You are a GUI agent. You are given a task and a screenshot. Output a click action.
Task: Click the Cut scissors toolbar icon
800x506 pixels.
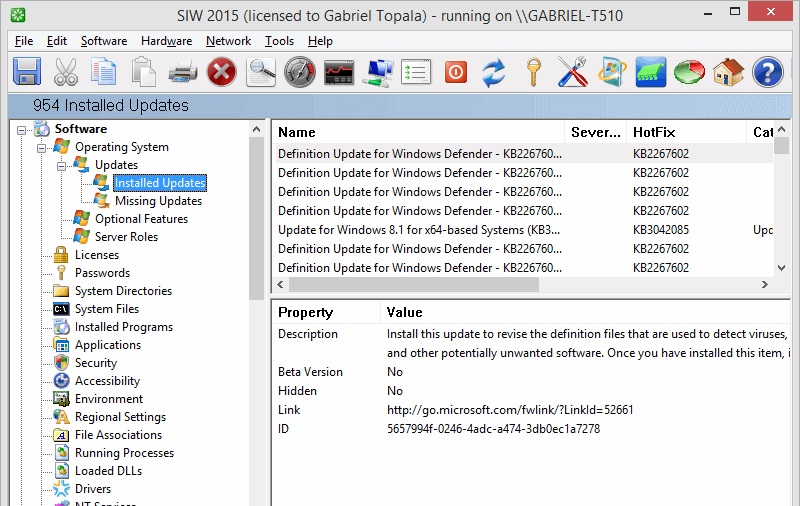[66, 72]
